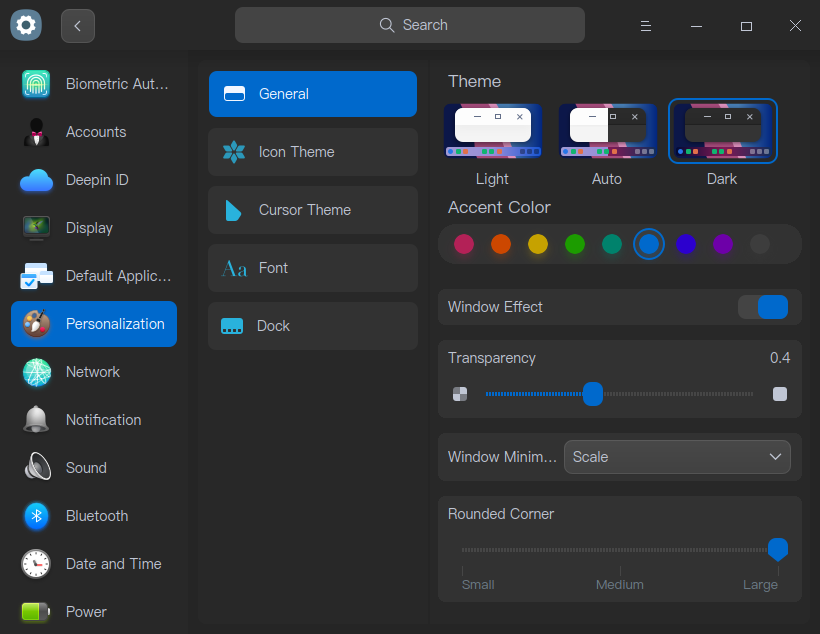The image size is (820, 634).
Task: Open Default Applications settings
Action: (36, 276)
